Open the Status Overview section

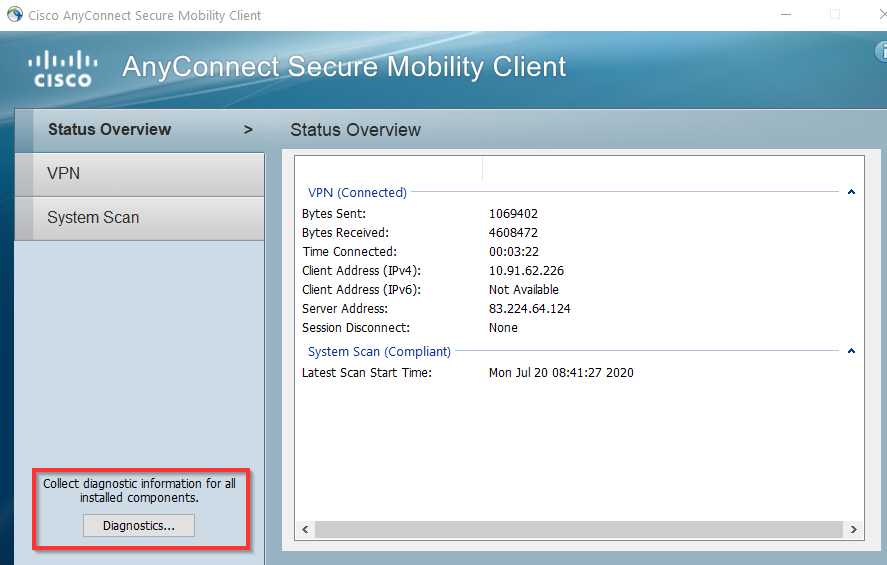(x=140, y=130)
